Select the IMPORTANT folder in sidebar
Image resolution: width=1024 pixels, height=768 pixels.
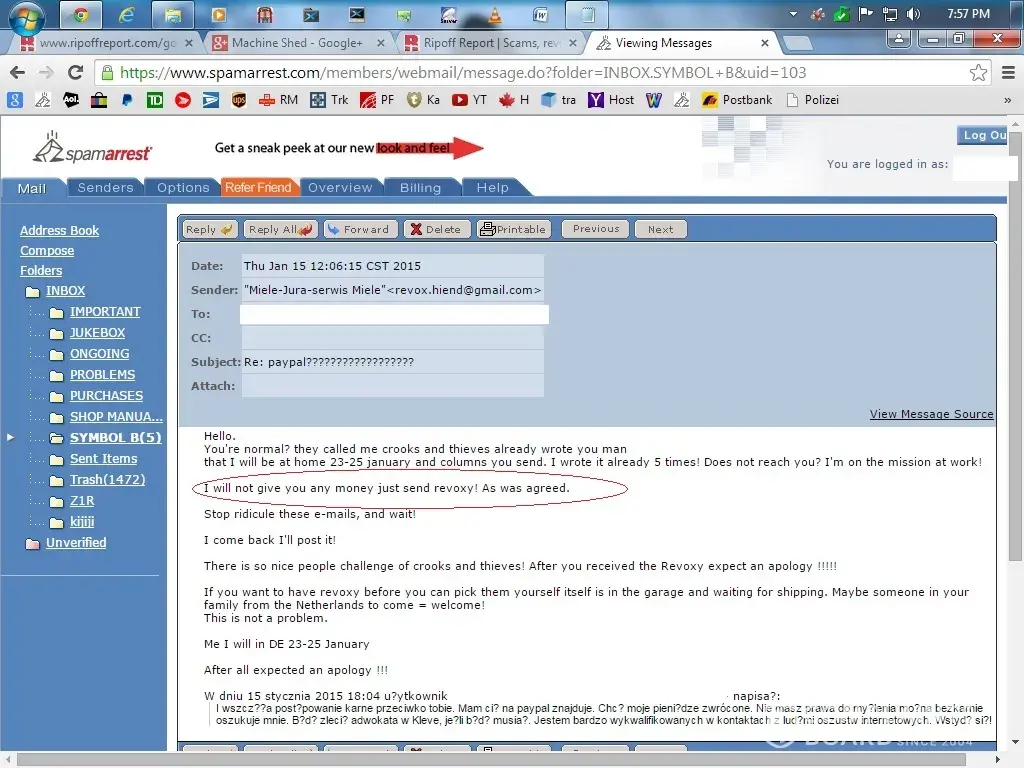105,312
